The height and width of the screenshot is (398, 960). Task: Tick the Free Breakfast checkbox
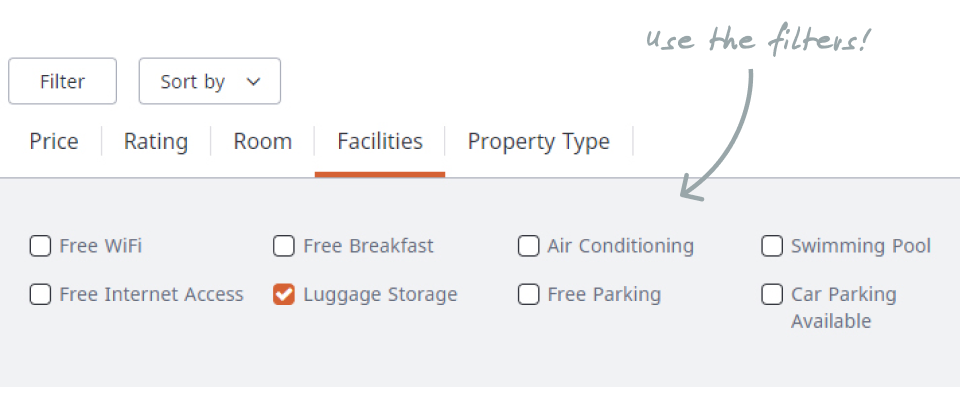(284, 246)
